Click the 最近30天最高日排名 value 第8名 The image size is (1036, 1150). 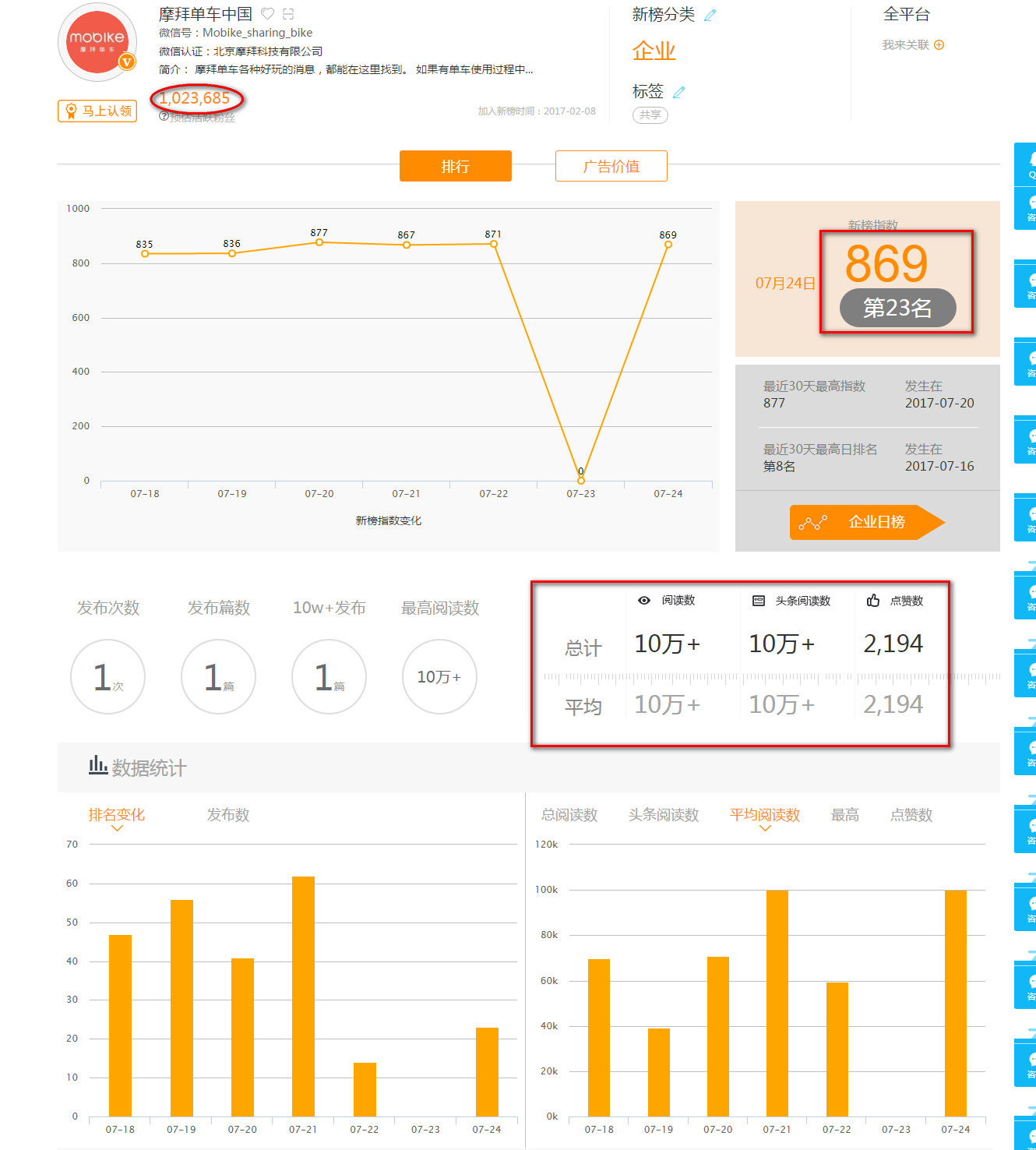(x=779, y=466)
